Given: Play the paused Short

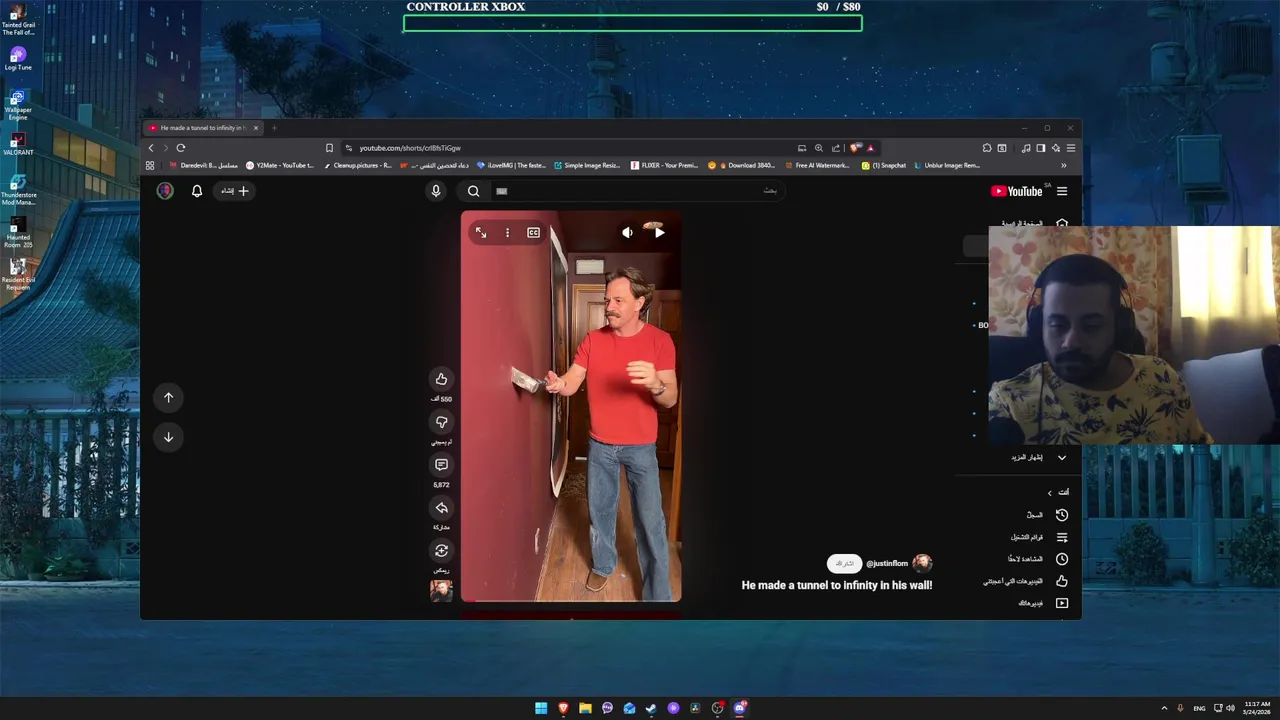Looking at the screenshot, I should coord(659,232).
